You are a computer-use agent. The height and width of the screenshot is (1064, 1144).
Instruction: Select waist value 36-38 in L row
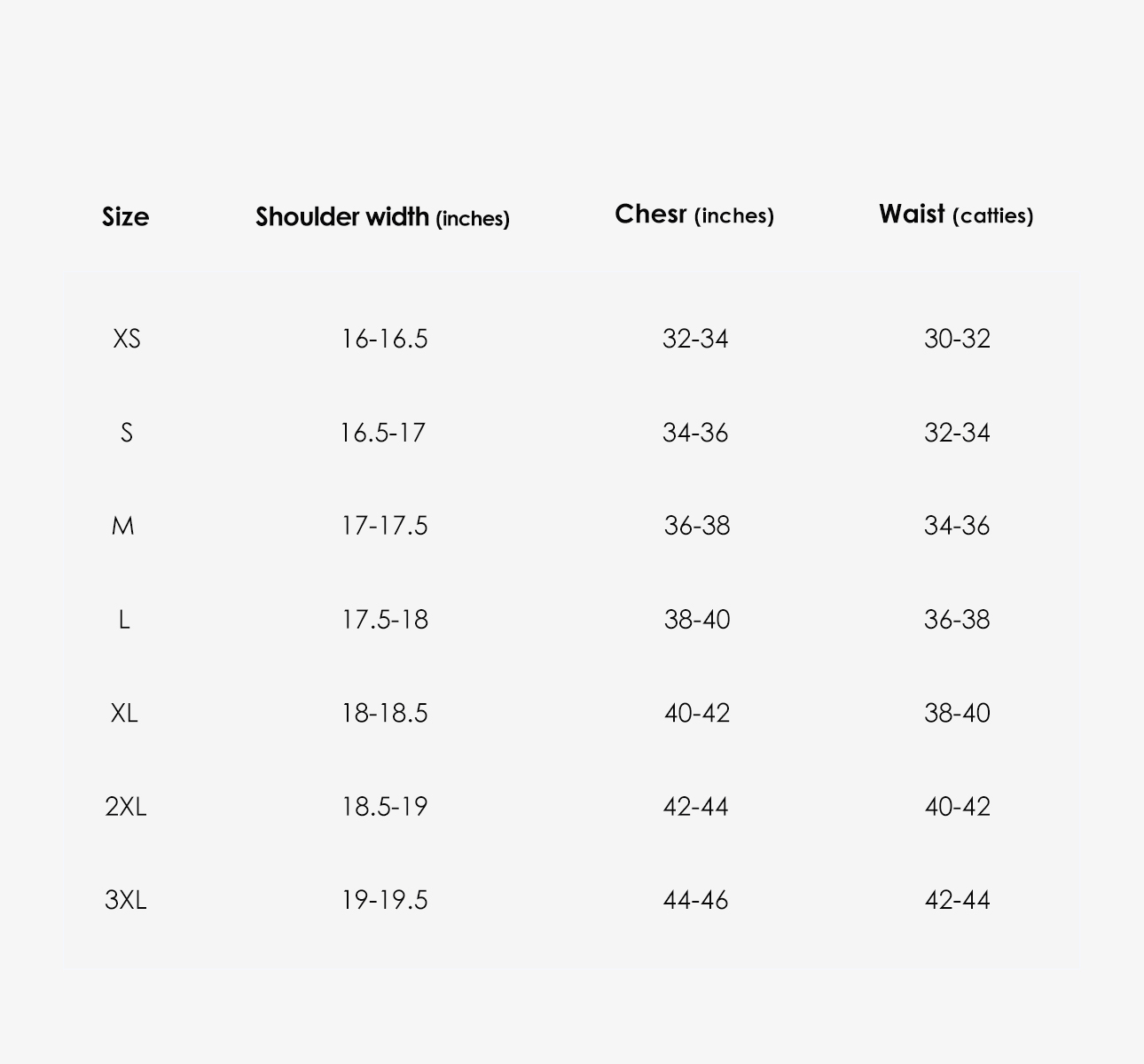[957, 620]
